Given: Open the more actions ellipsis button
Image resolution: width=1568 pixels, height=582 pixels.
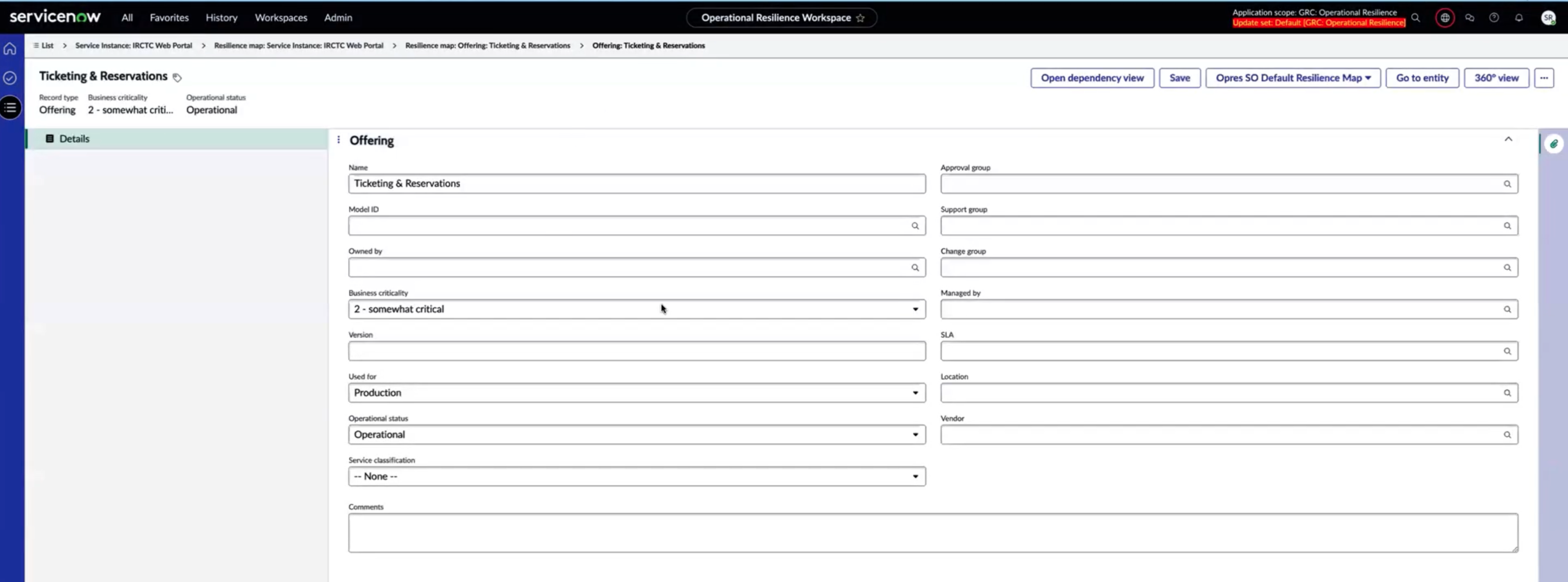Looking at the screenshot, I should click(1544, 78).
